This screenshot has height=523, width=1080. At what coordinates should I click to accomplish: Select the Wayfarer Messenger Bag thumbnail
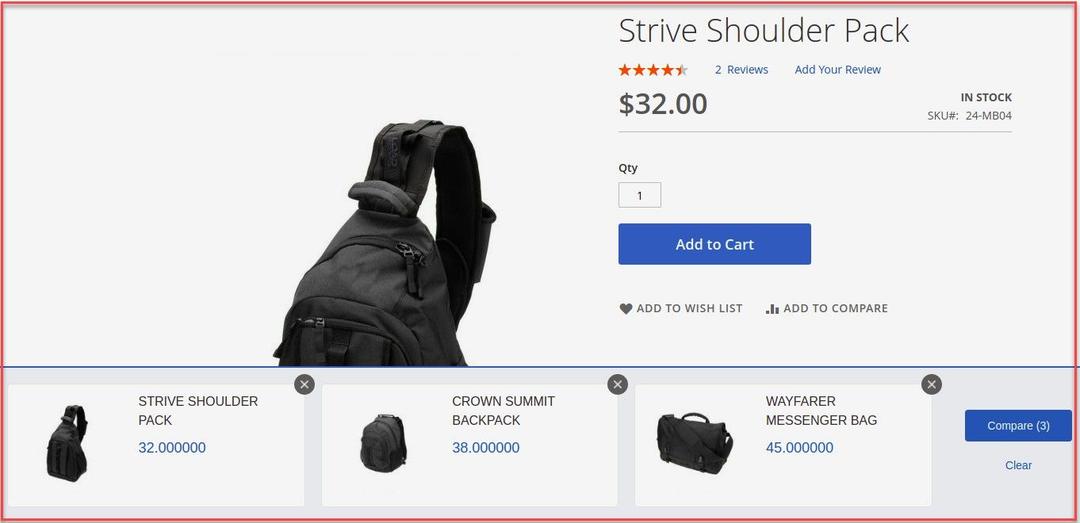point(694,443)
